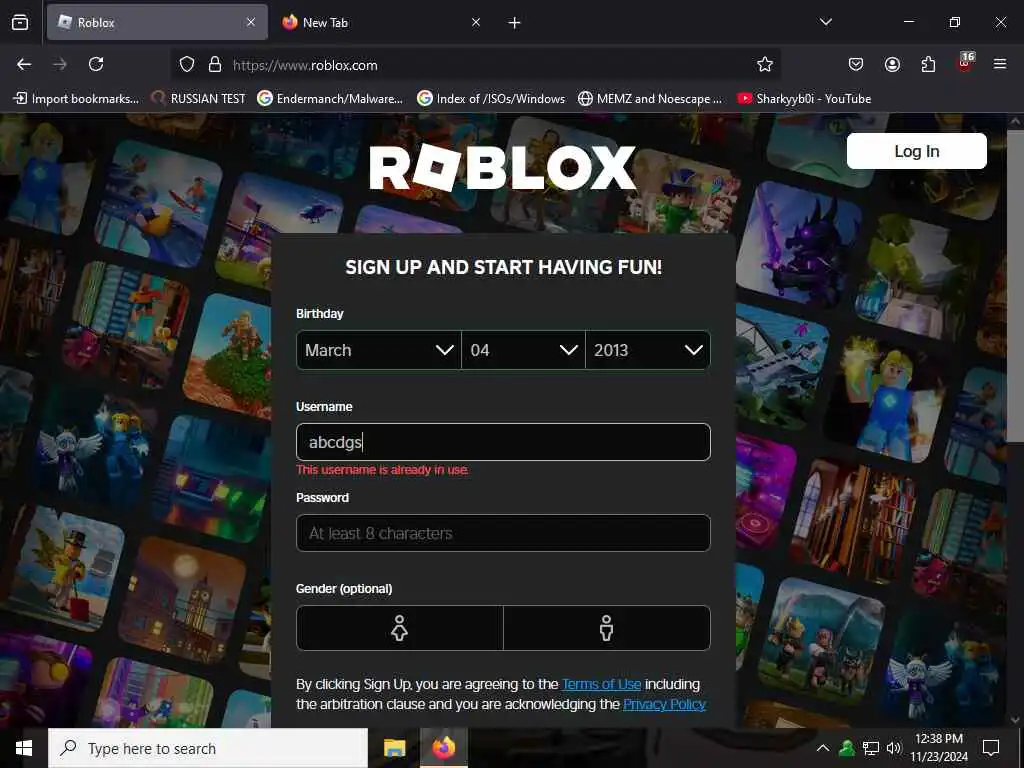
Task: Click the Log In button
Action: tap(917, 152)
